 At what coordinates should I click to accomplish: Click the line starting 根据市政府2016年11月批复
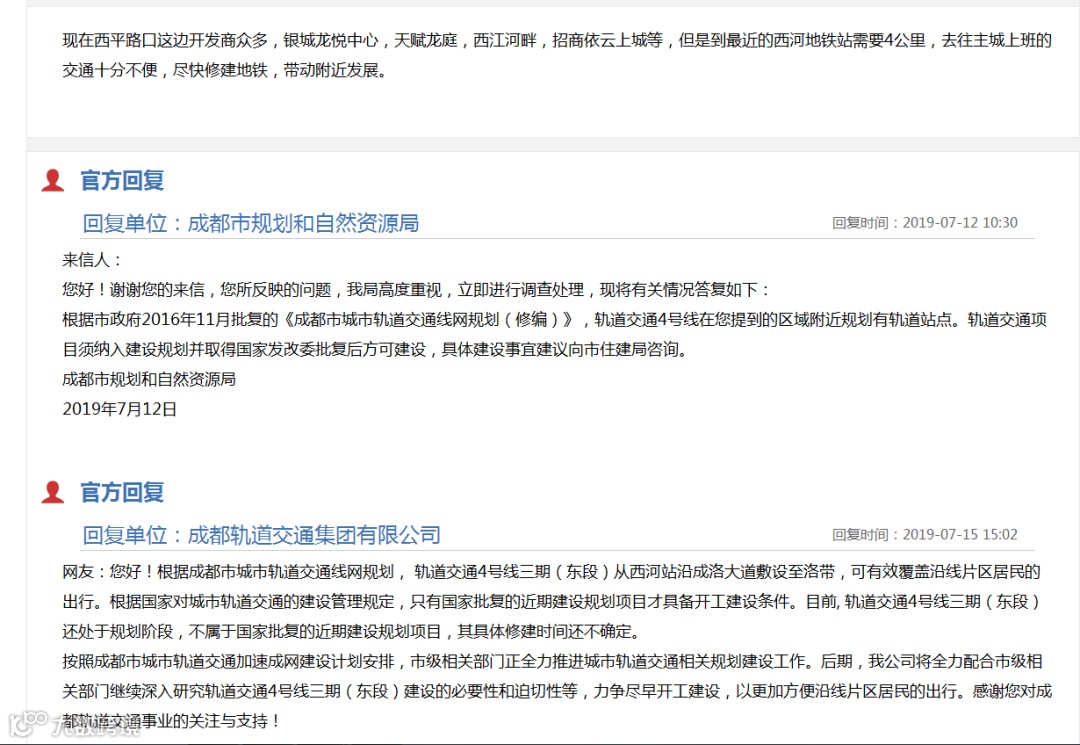pos(554,319)
